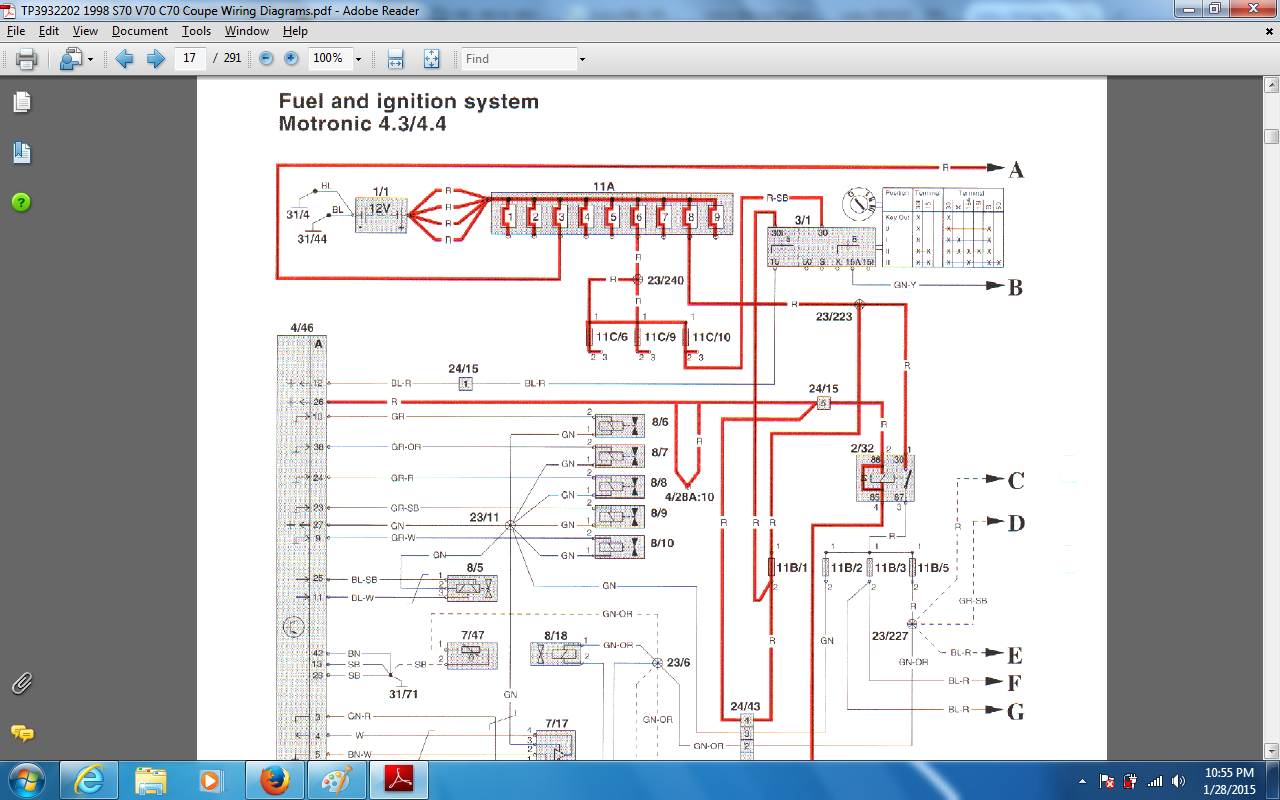Click the fit one full page icon

[431, 59]
